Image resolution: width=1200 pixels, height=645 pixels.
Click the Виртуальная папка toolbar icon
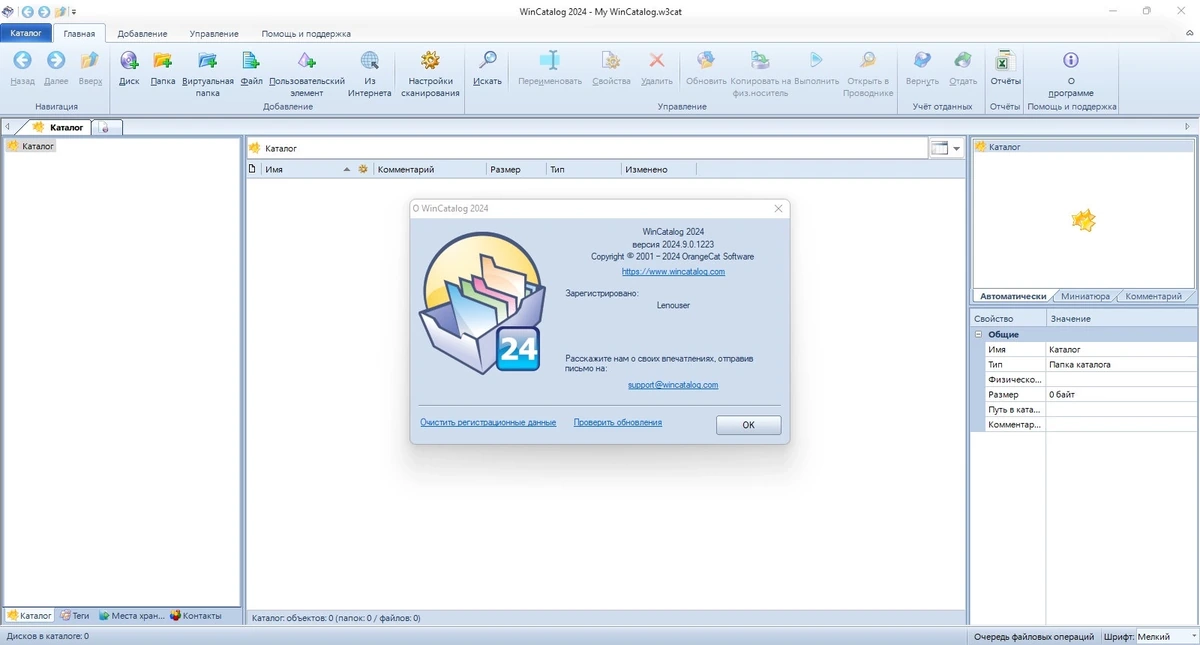pyautogui.click(x=208, y=61)
